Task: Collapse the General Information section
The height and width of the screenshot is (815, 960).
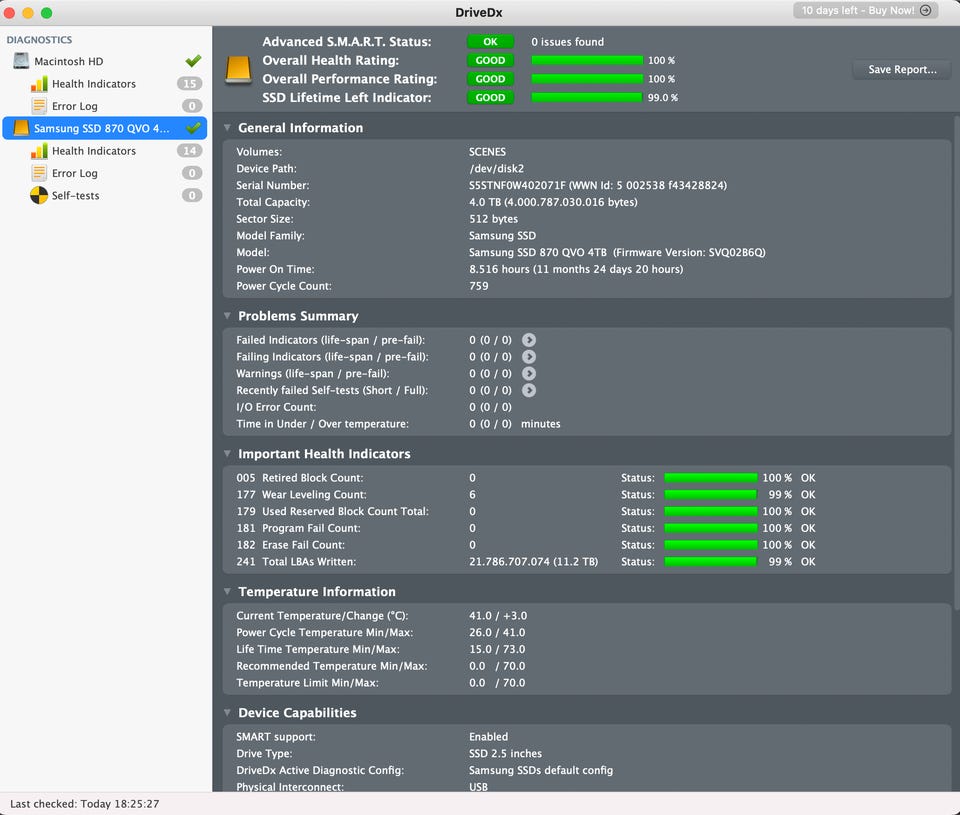Action: (x=228, y=127)
